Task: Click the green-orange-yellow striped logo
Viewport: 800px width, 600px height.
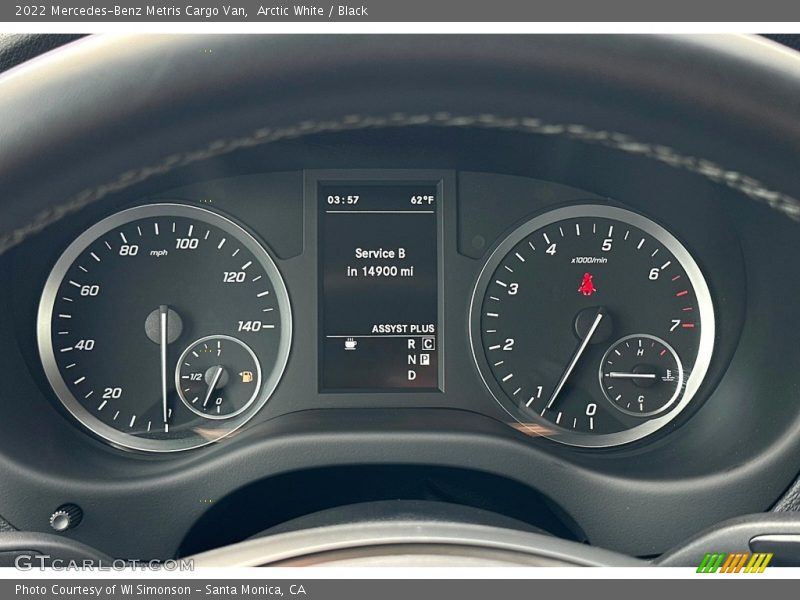Action: pos(735,563)
